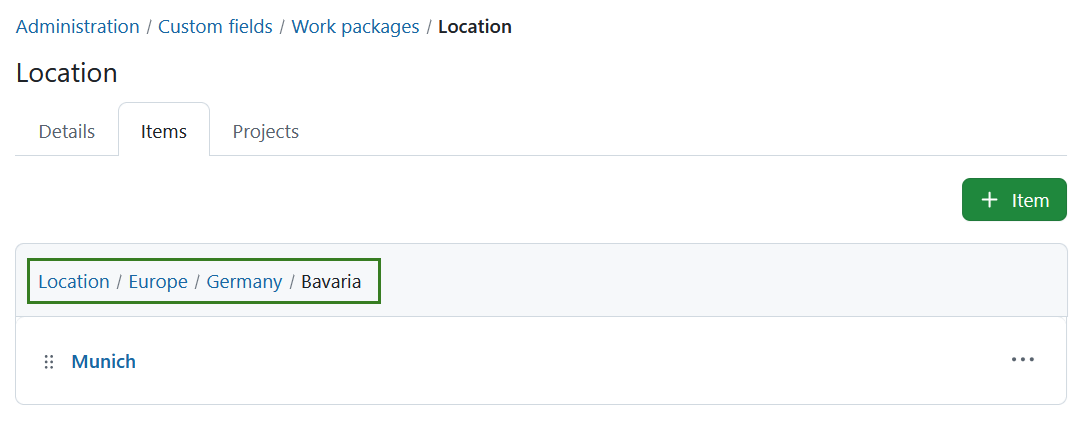Navigate to the Work packages breadcrumb link
The image size is (1080, 438).
point(355,27)
